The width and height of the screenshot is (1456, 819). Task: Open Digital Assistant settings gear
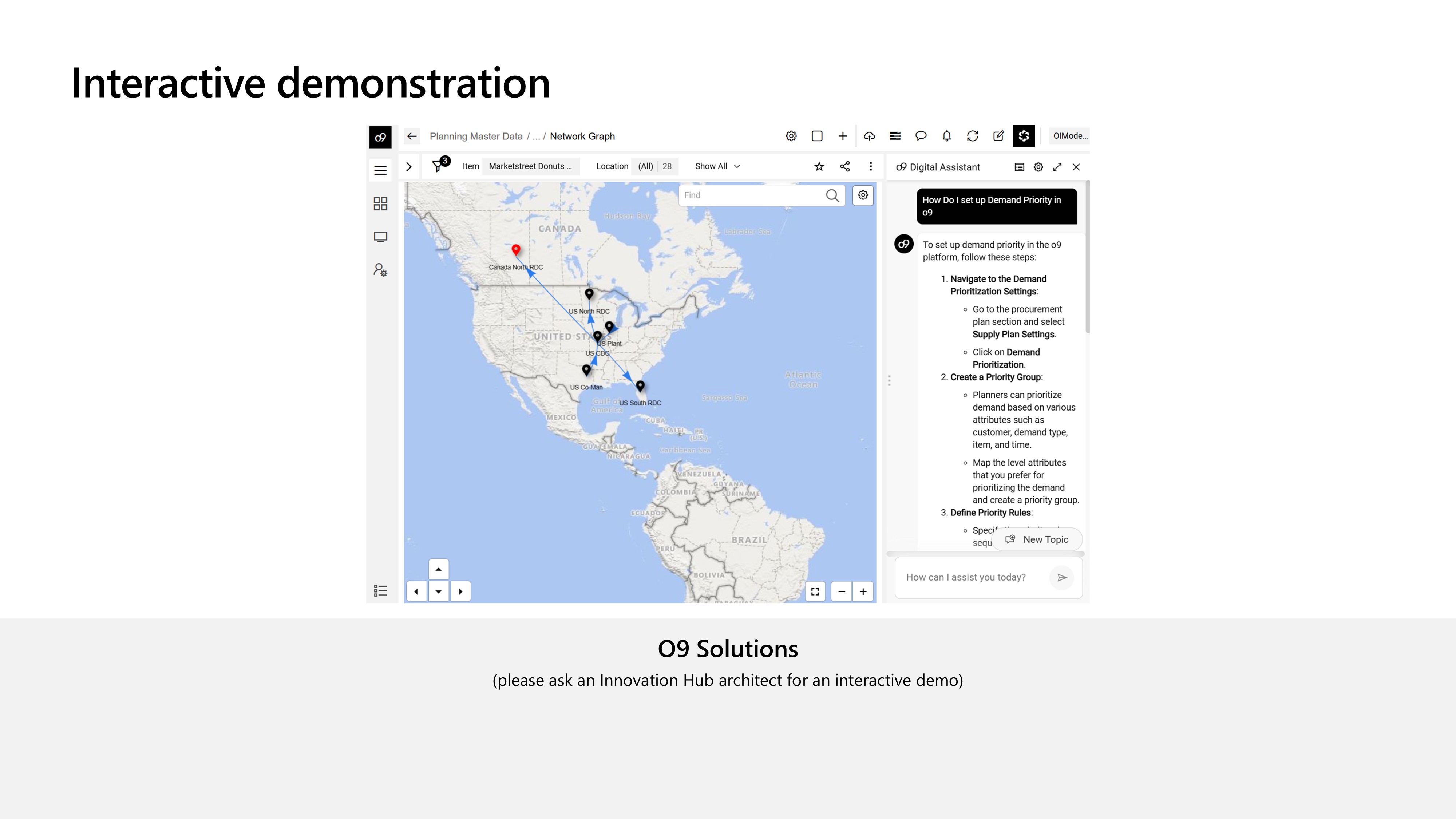1038,167
